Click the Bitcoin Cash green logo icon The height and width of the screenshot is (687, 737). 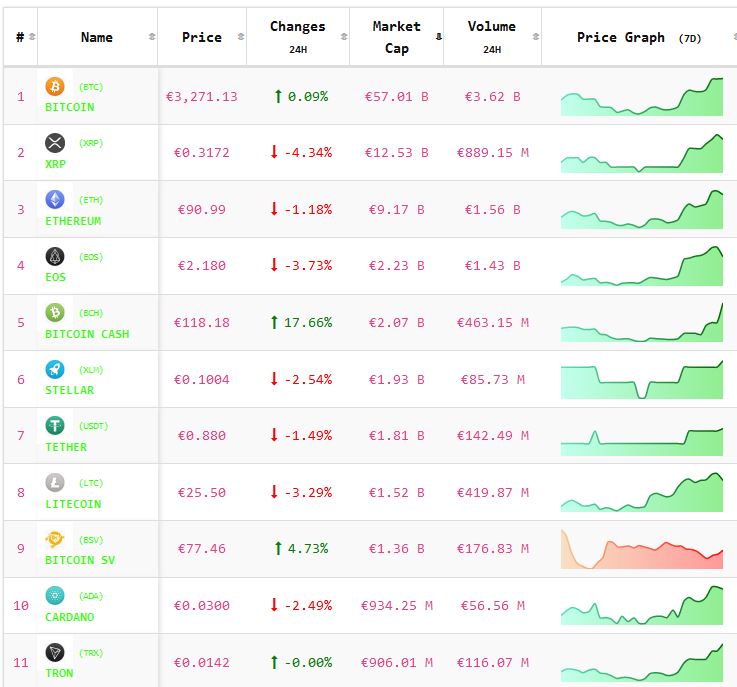(x=54, y=313)
